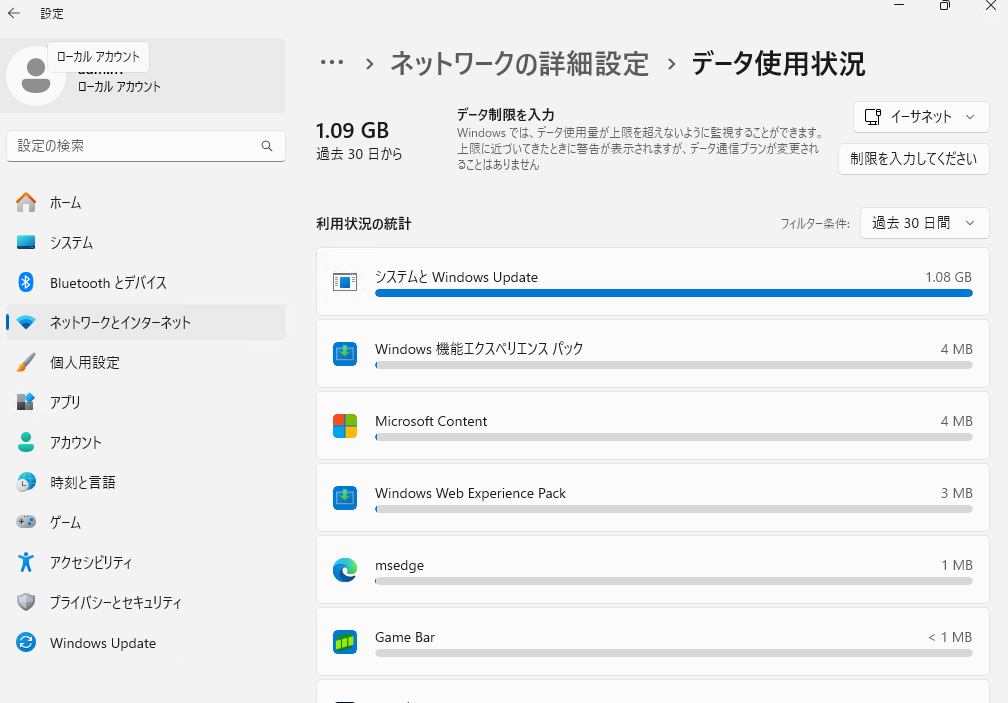Open the ゲーム sidebar entry
Image resolution: width=1008 pixels, height=703 pixels.
(145, 522)
